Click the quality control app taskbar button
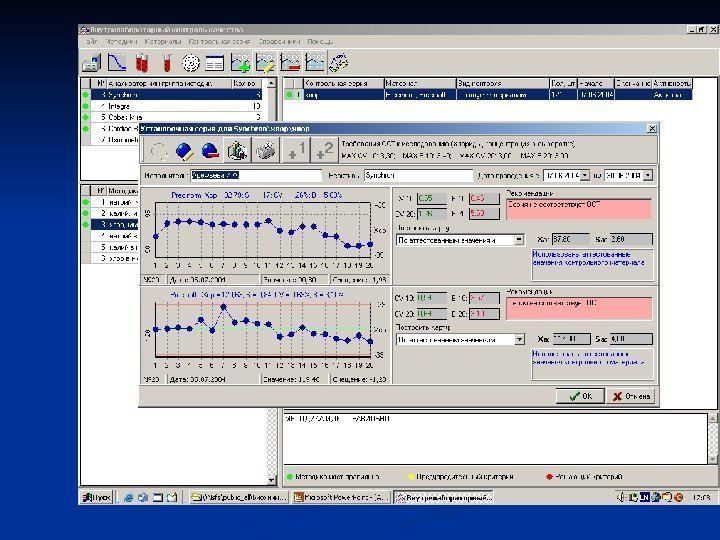 point(444,497)
